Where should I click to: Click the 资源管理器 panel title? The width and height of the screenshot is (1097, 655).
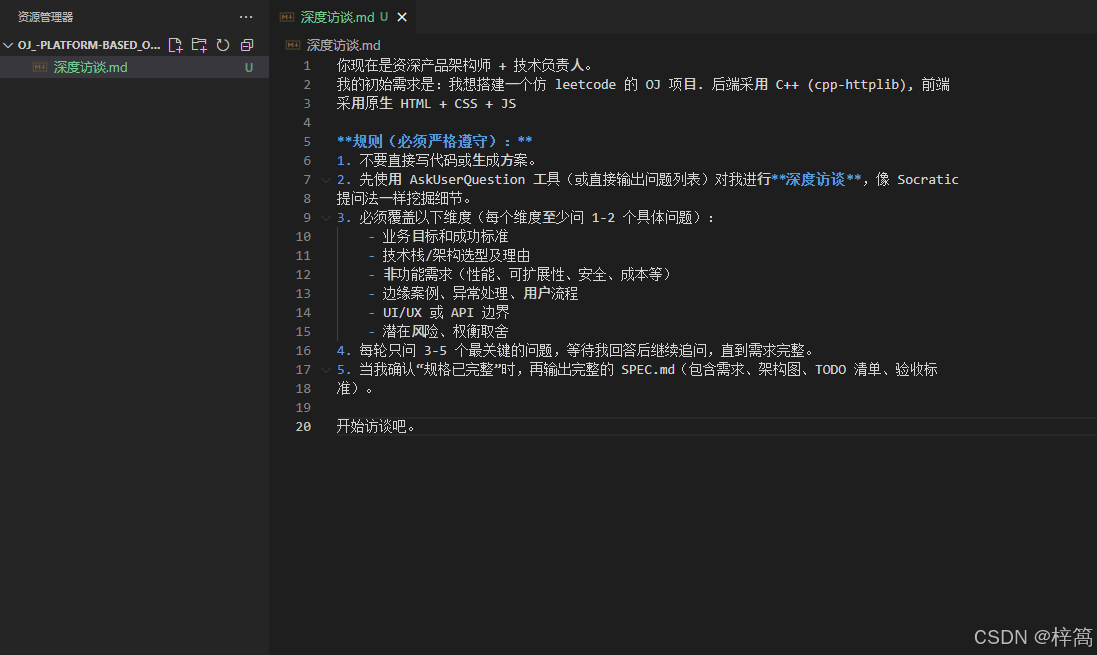click(45, 17)
